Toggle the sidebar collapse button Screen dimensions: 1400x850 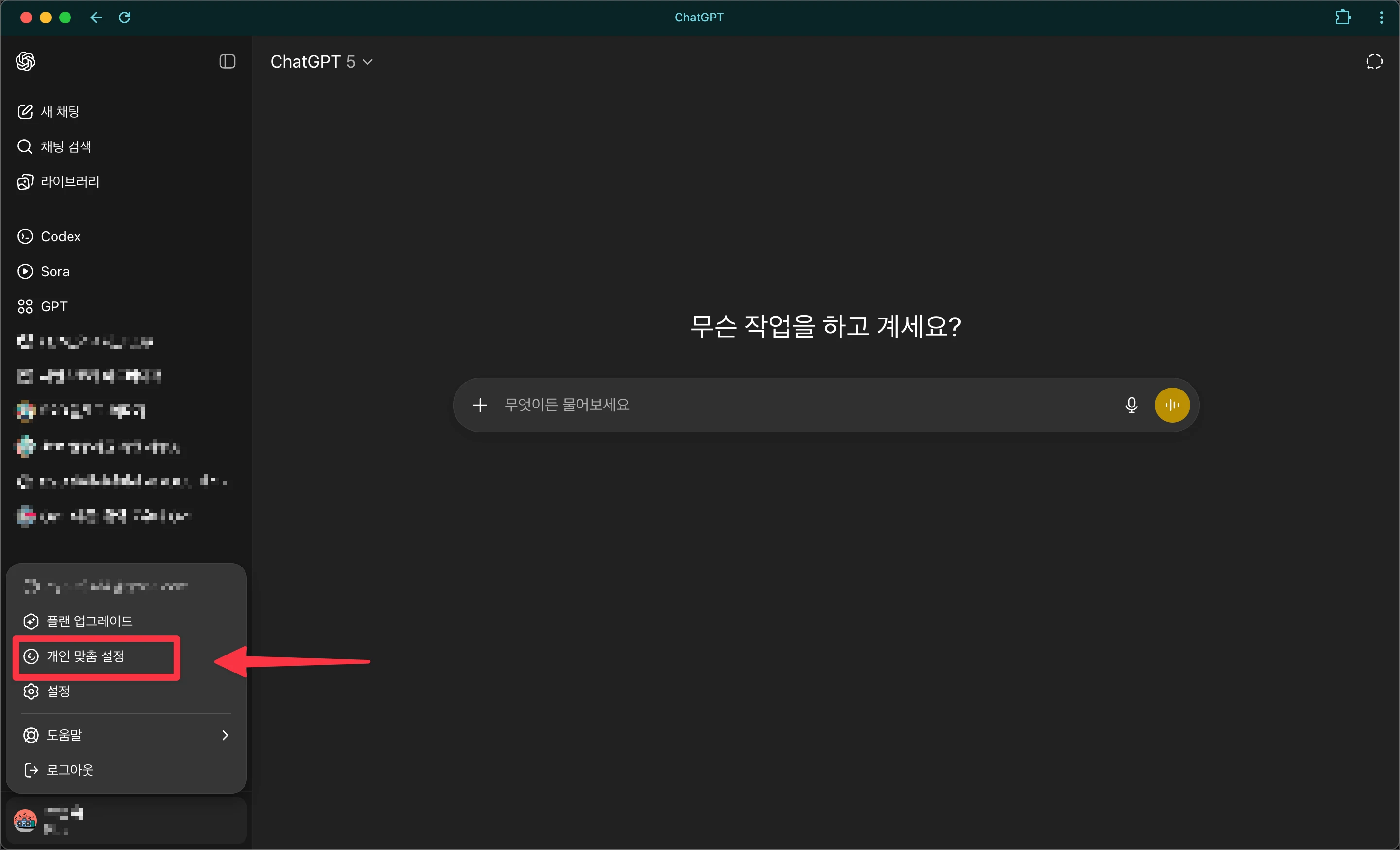point(227,61)
